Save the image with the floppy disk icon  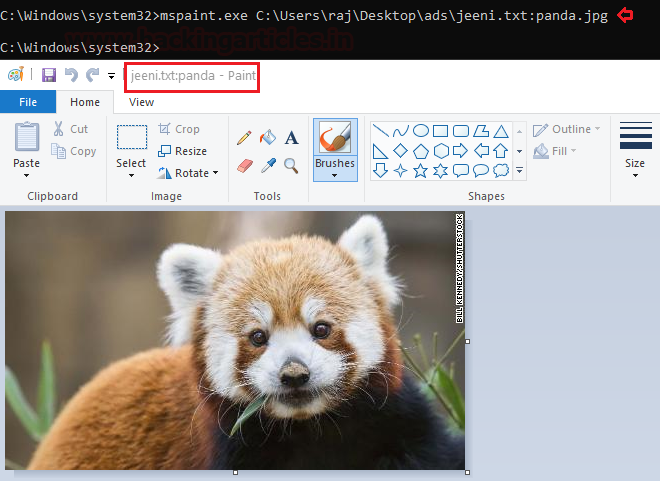click(x=49, y=75)
